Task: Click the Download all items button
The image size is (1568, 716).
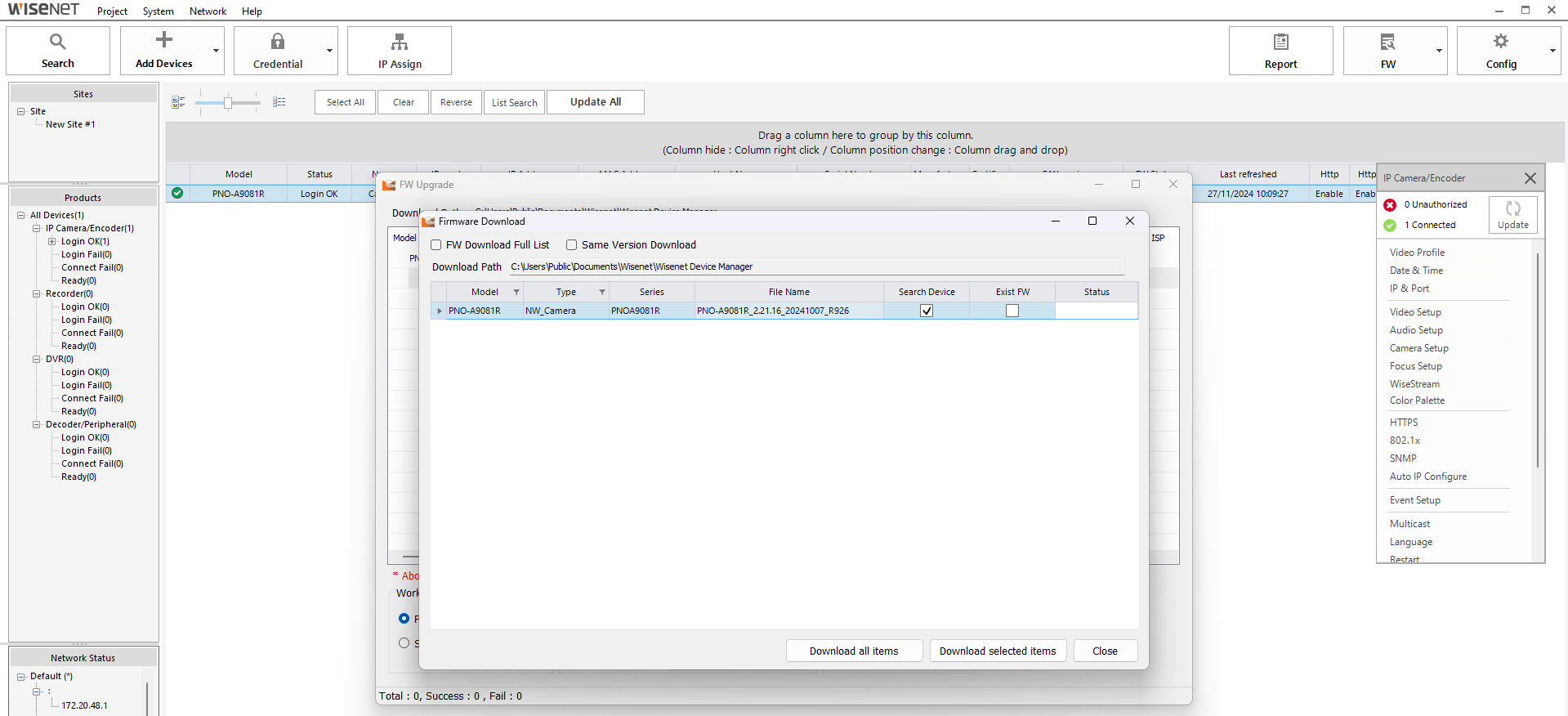Action: click(854, 651)
